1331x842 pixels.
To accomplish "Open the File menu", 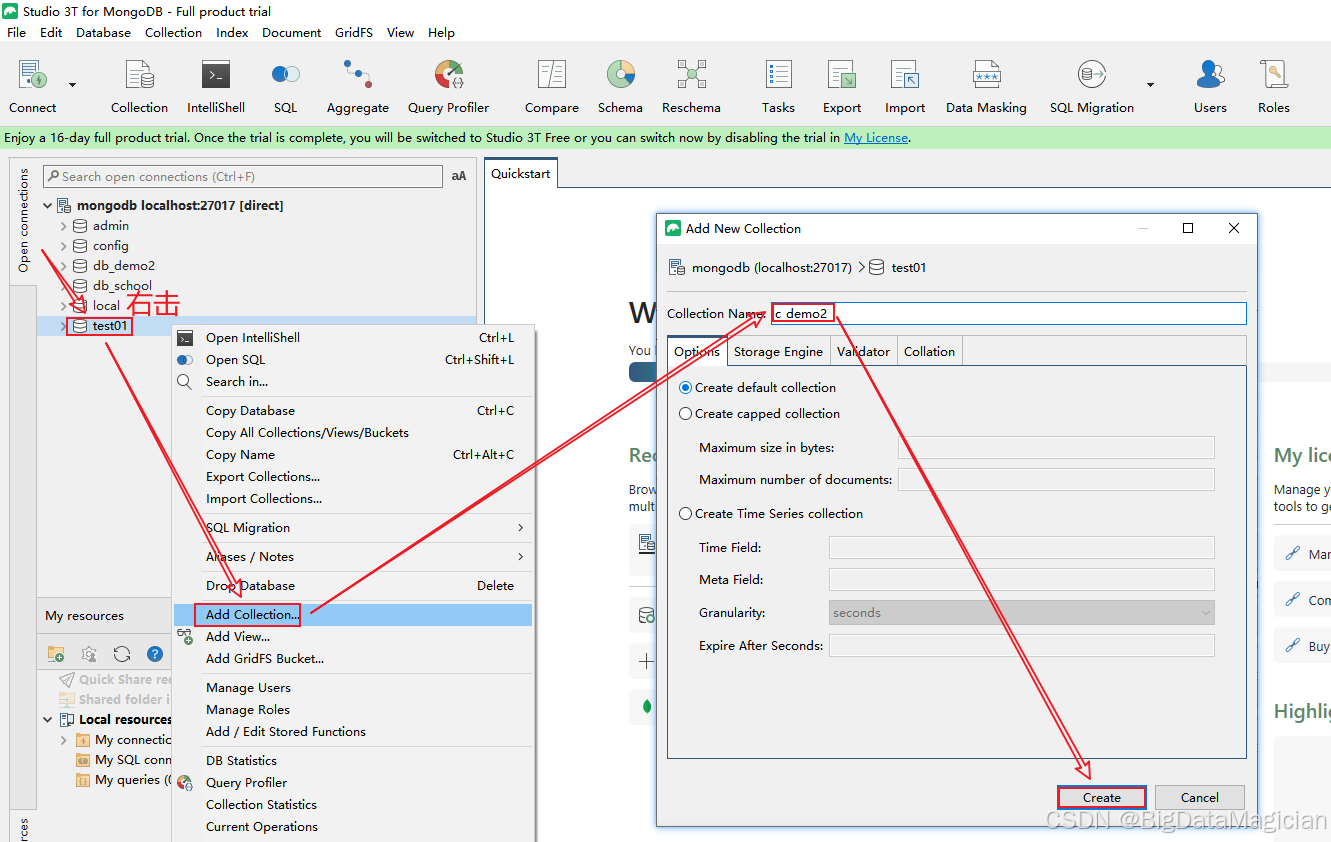I will 16,32.
